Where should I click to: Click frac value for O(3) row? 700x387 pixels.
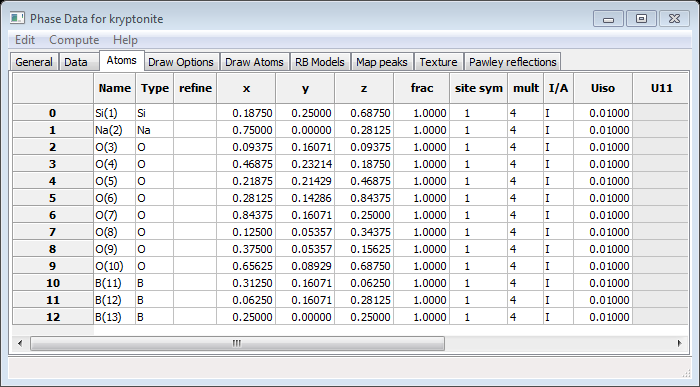coord(421,147)
